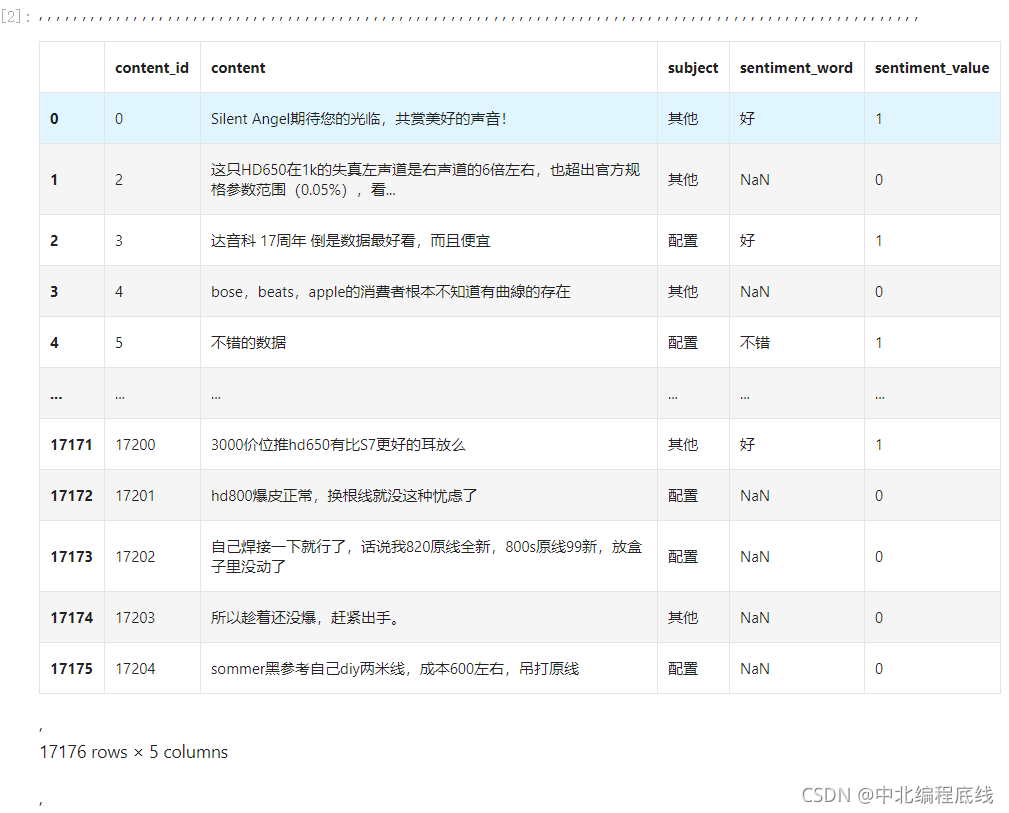The height and width of the screenshot is (813, 1009).
Task: Select row index 17172 label
Action: point(72,496)
